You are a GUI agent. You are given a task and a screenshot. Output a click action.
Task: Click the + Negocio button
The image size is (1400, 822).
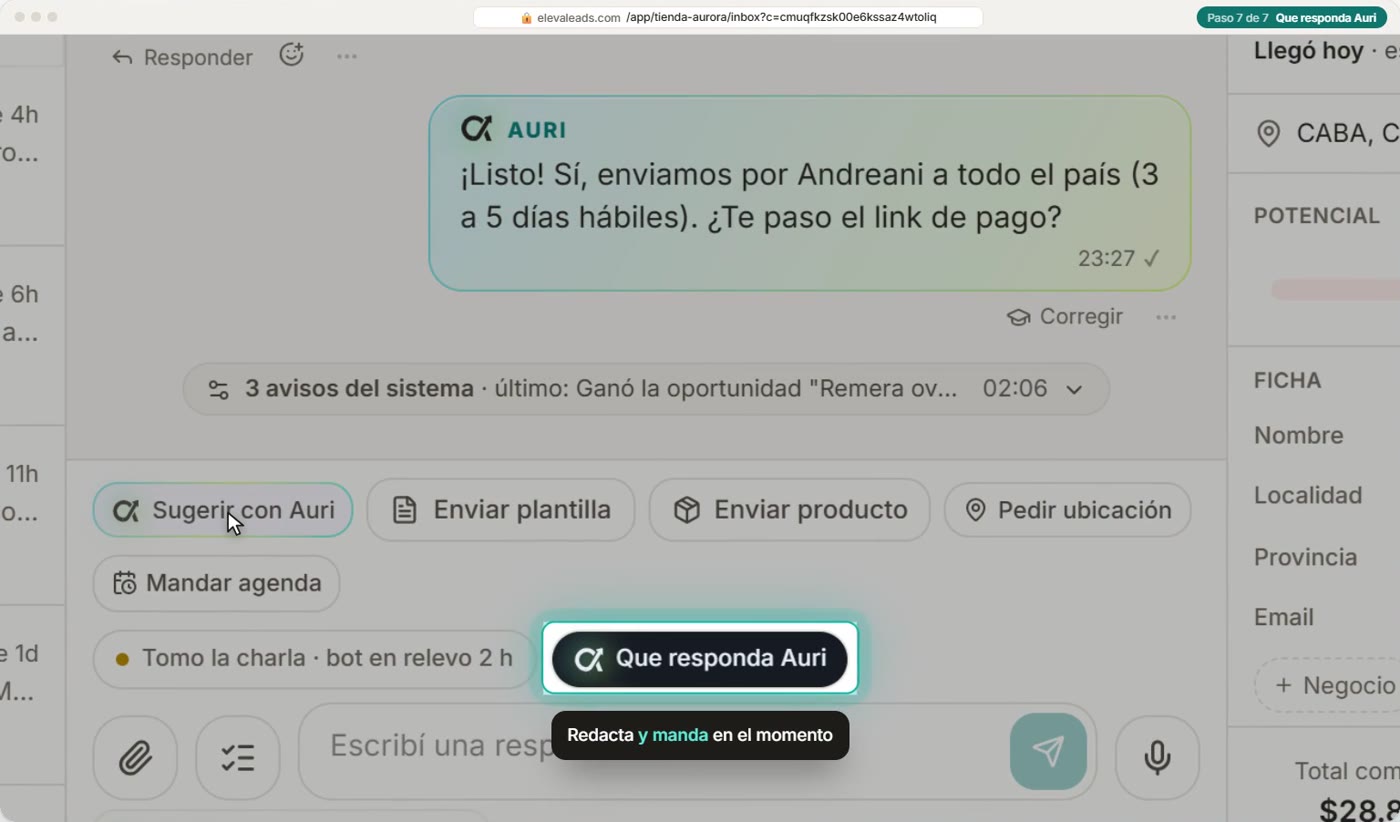coord(1328,685)
